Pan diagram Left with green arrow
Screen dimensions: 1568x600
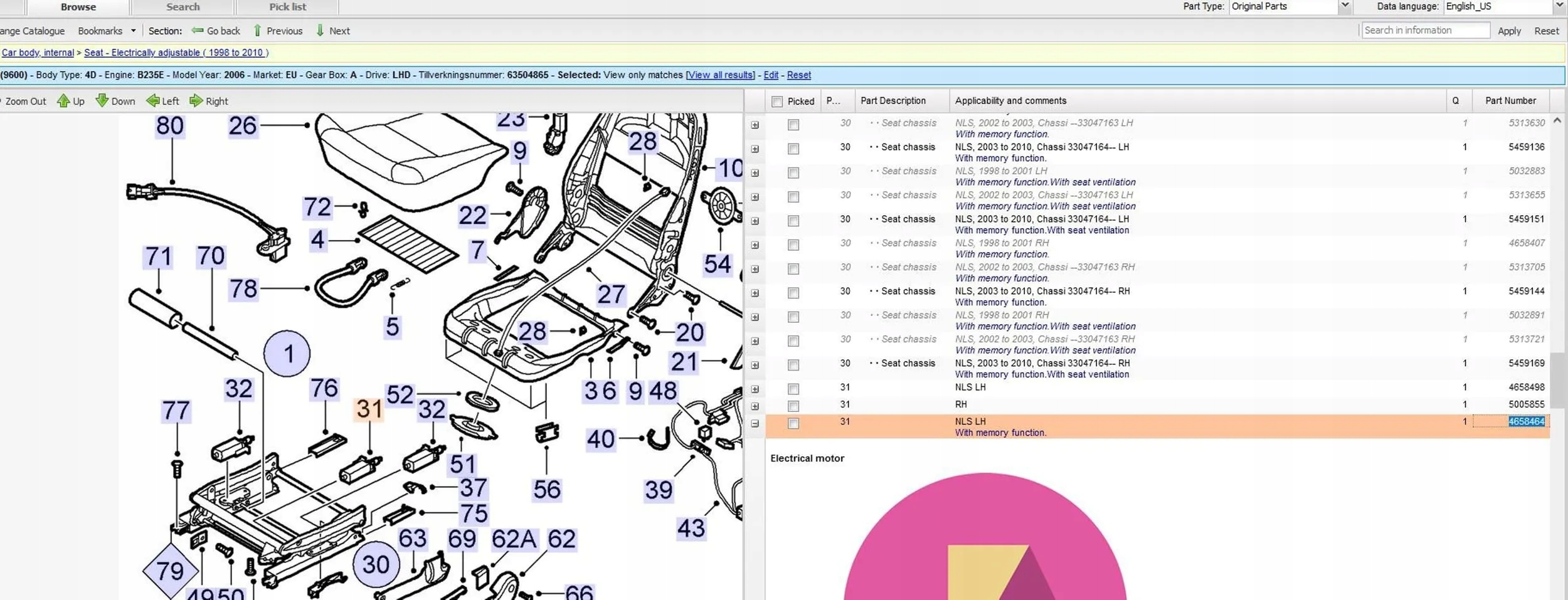coord(152,101)
